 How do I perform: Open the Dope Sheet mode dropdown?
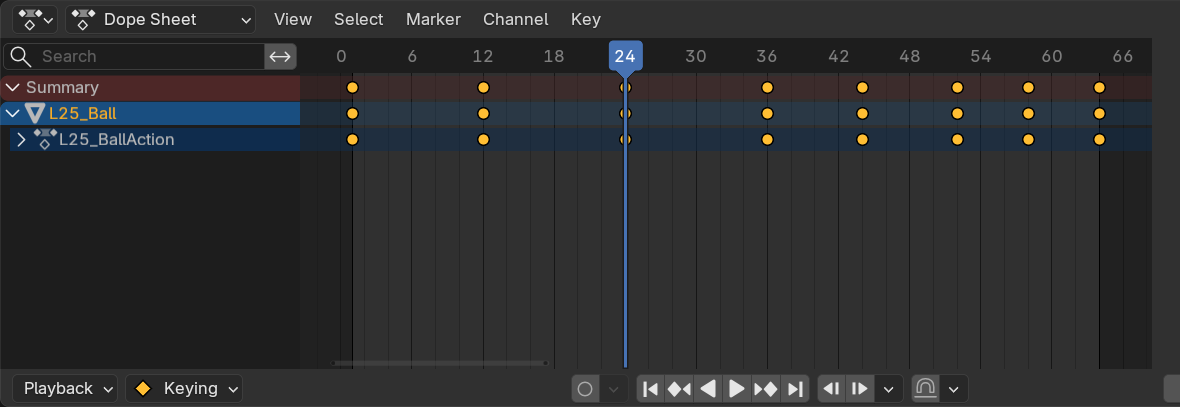pyautogui.click(x=160, y=20)
